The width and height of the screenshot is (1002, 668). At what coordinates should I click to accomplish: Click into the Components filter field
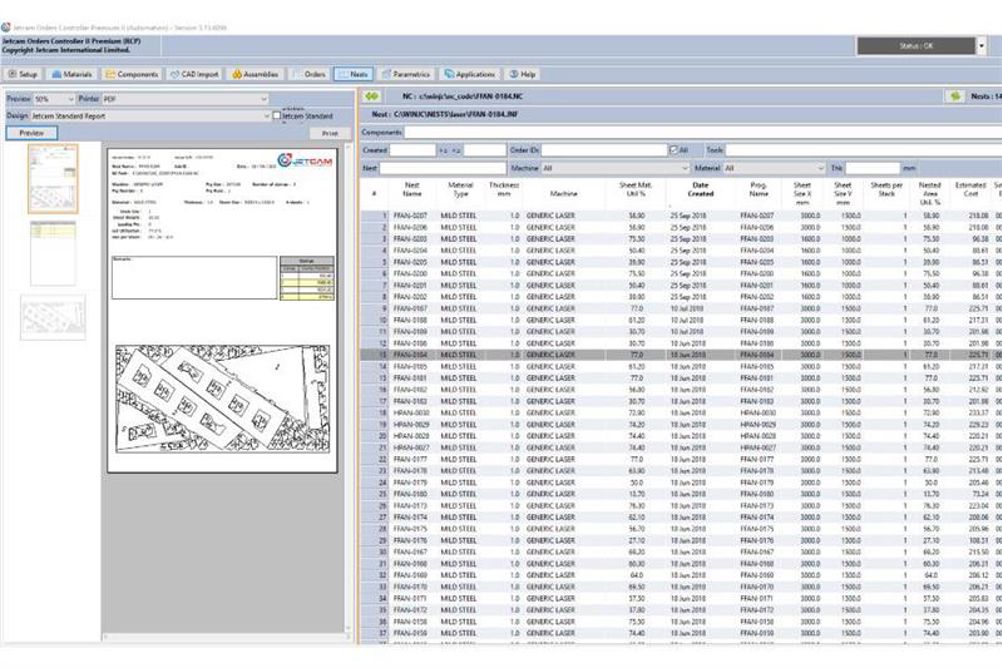703,132
